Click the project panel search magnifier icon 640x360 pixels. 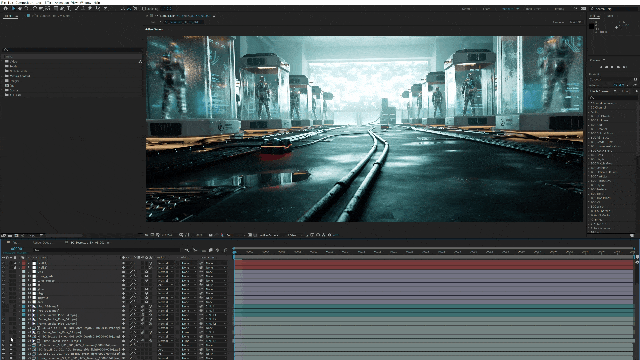pyautogui.click(x=6, y=49)
